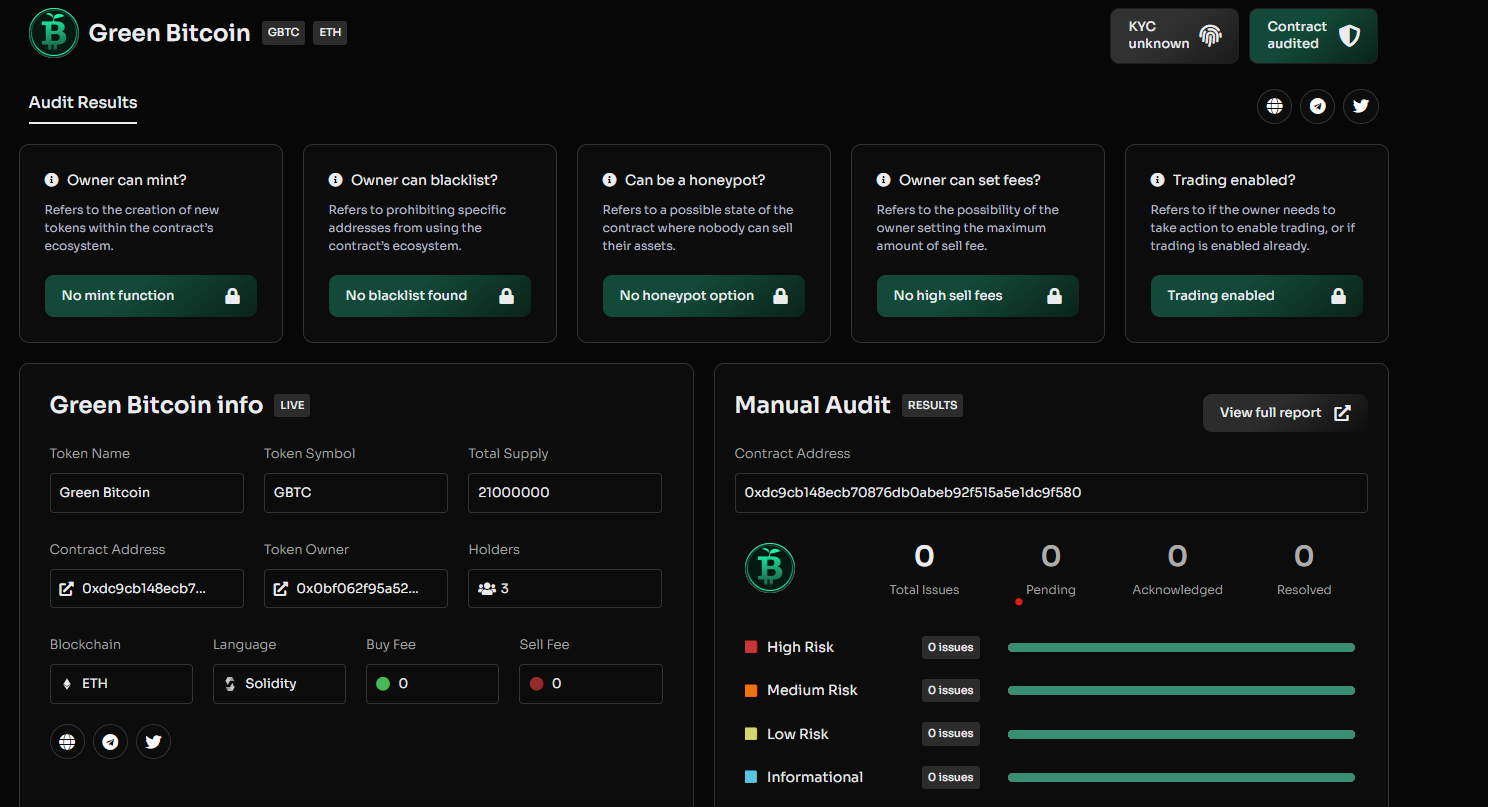The height and width of the screenshot is (807, 1488).
Task: Click the holders people icon
Action: point(487,589)
